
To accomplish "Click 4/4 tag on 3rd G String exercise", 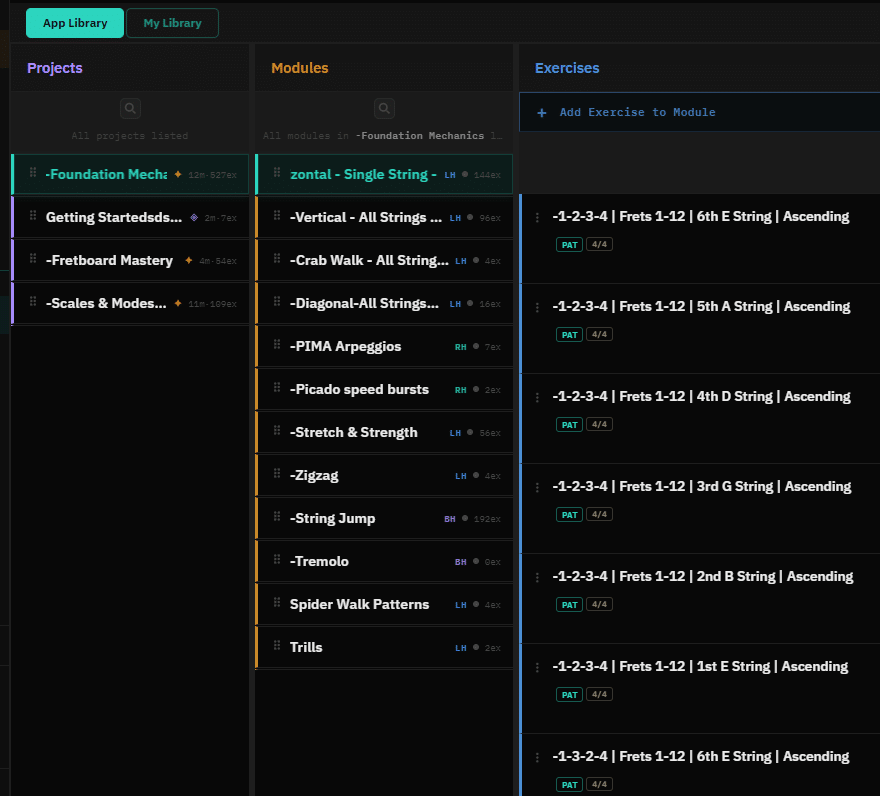I will pyautogui.click(x=599, y=514).
